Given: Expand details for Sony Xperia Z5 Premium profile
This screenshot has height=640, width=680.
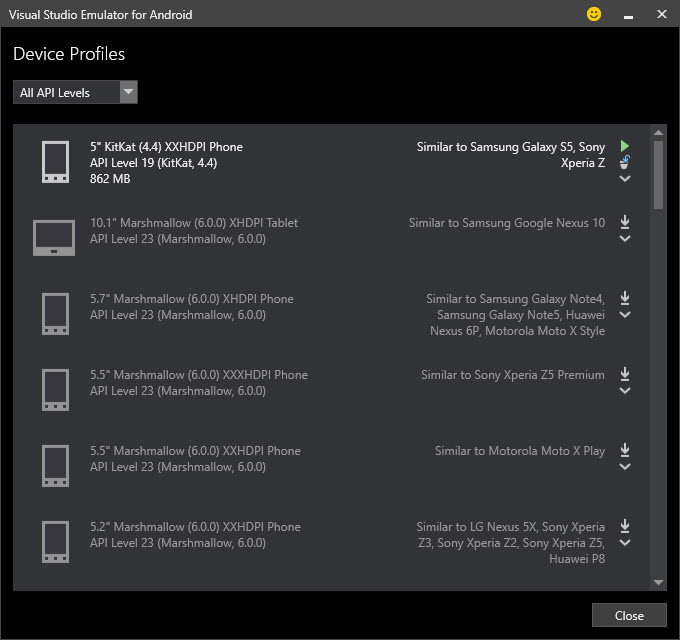Looking at the screenshot, I should click(625, 391).
